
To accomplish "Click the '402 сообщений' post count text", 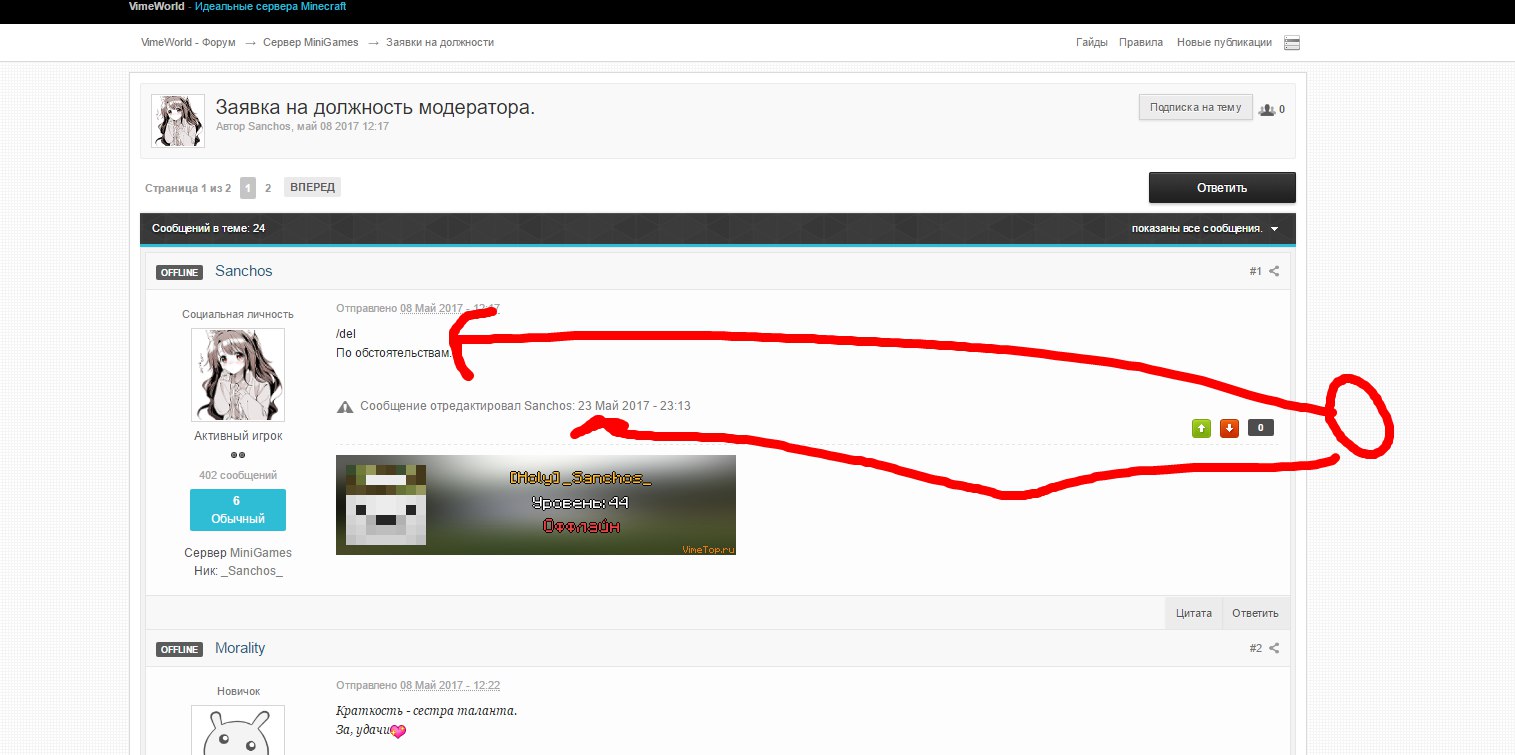I will point(238,475).
